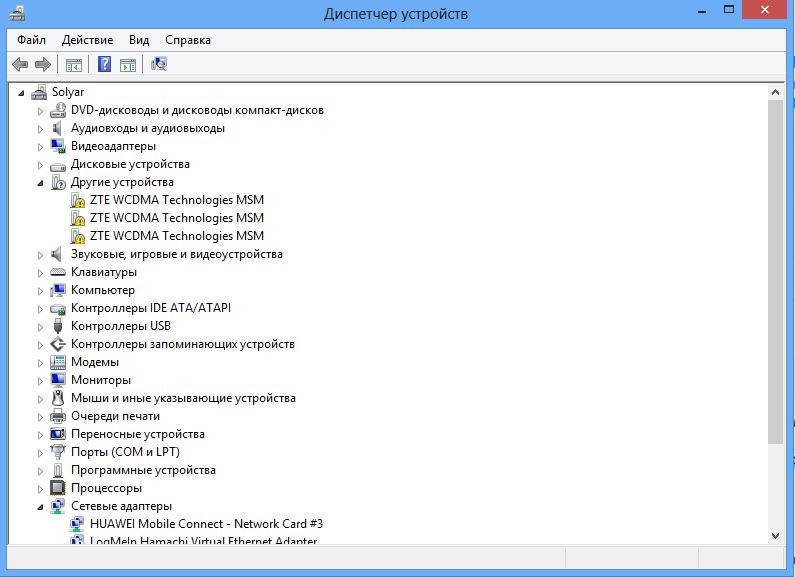Click the Другие устройства question-mark icon
This screenshot has width=795, height=577.
click(58, 183)
